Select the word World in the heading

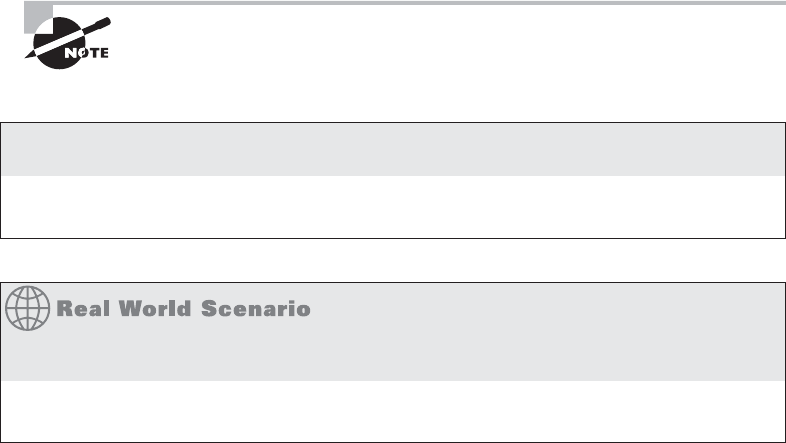point(155,309)
